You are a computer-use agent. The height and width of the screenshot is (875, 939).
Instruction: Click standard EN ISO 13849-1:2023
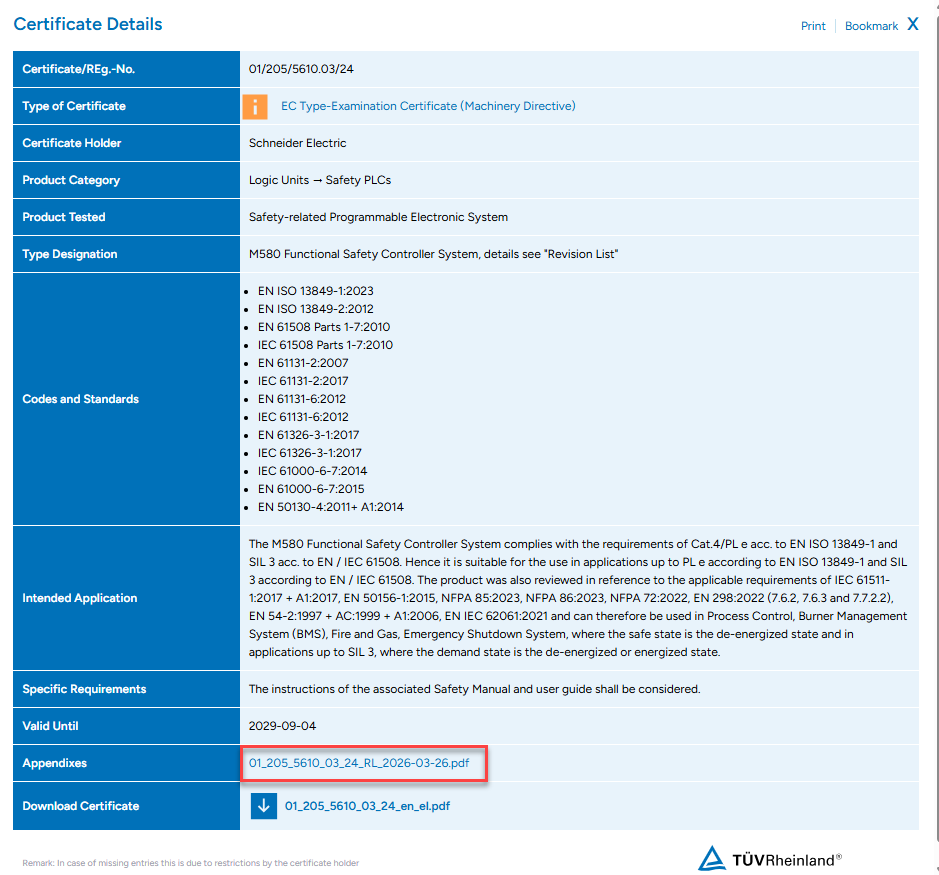(x=316, y=291)
